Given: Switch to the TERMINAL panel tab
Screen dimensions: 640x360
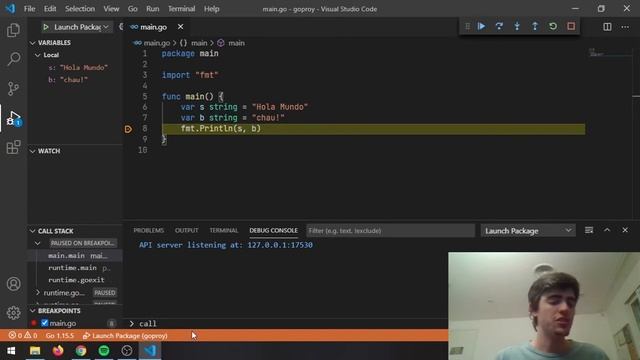Looking at the screenshot, I should (x=224, y=230).
